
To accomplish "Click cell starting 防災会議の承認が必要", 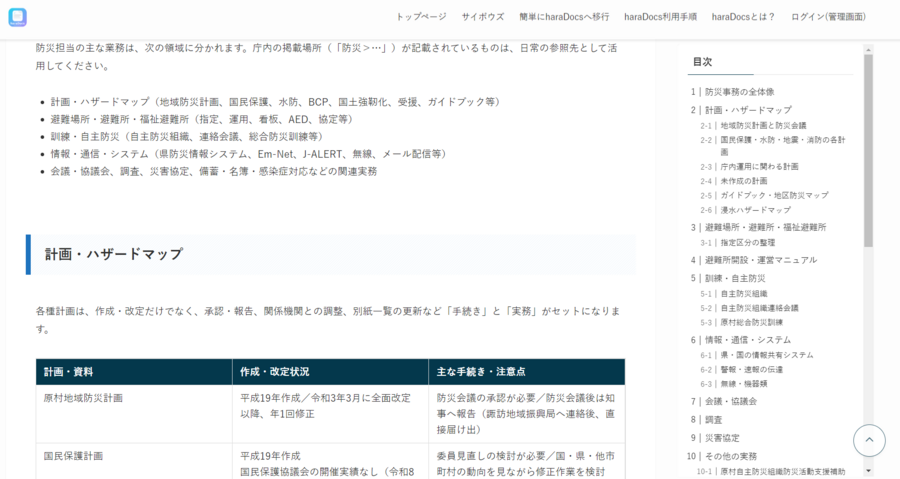I will (526, 414).
